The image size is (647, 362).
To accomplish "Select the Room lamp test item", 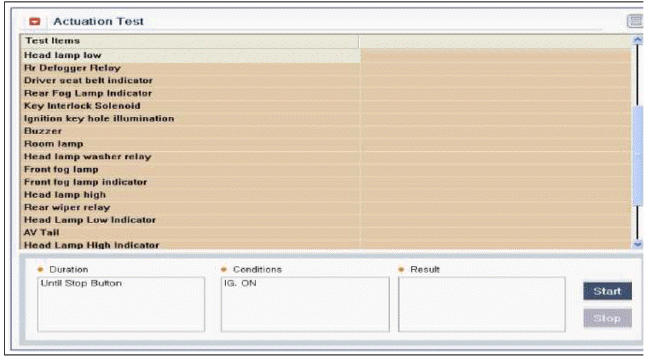I will [x=326, y=144].
